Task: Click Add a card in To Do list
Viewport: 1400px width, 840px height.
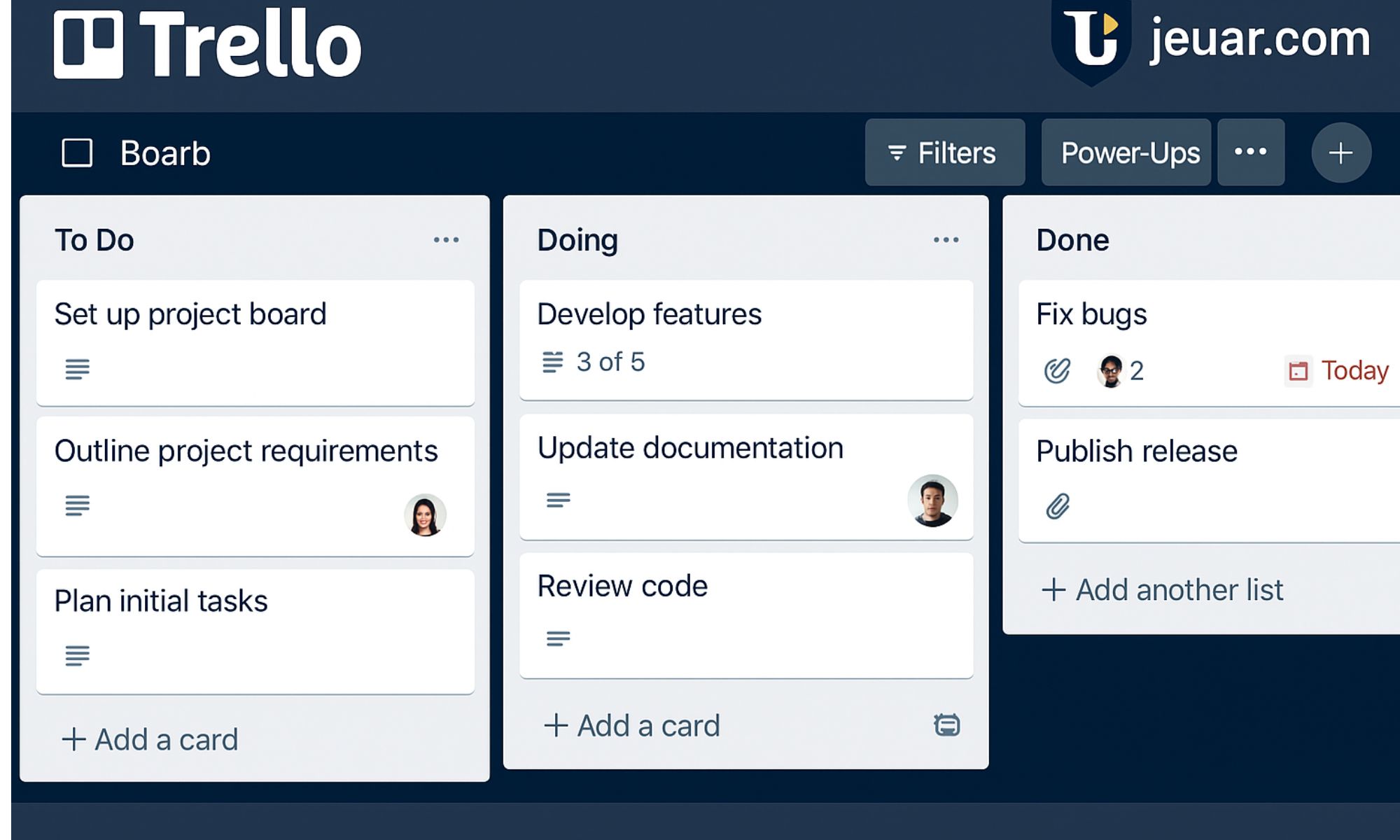Action: 150,739
